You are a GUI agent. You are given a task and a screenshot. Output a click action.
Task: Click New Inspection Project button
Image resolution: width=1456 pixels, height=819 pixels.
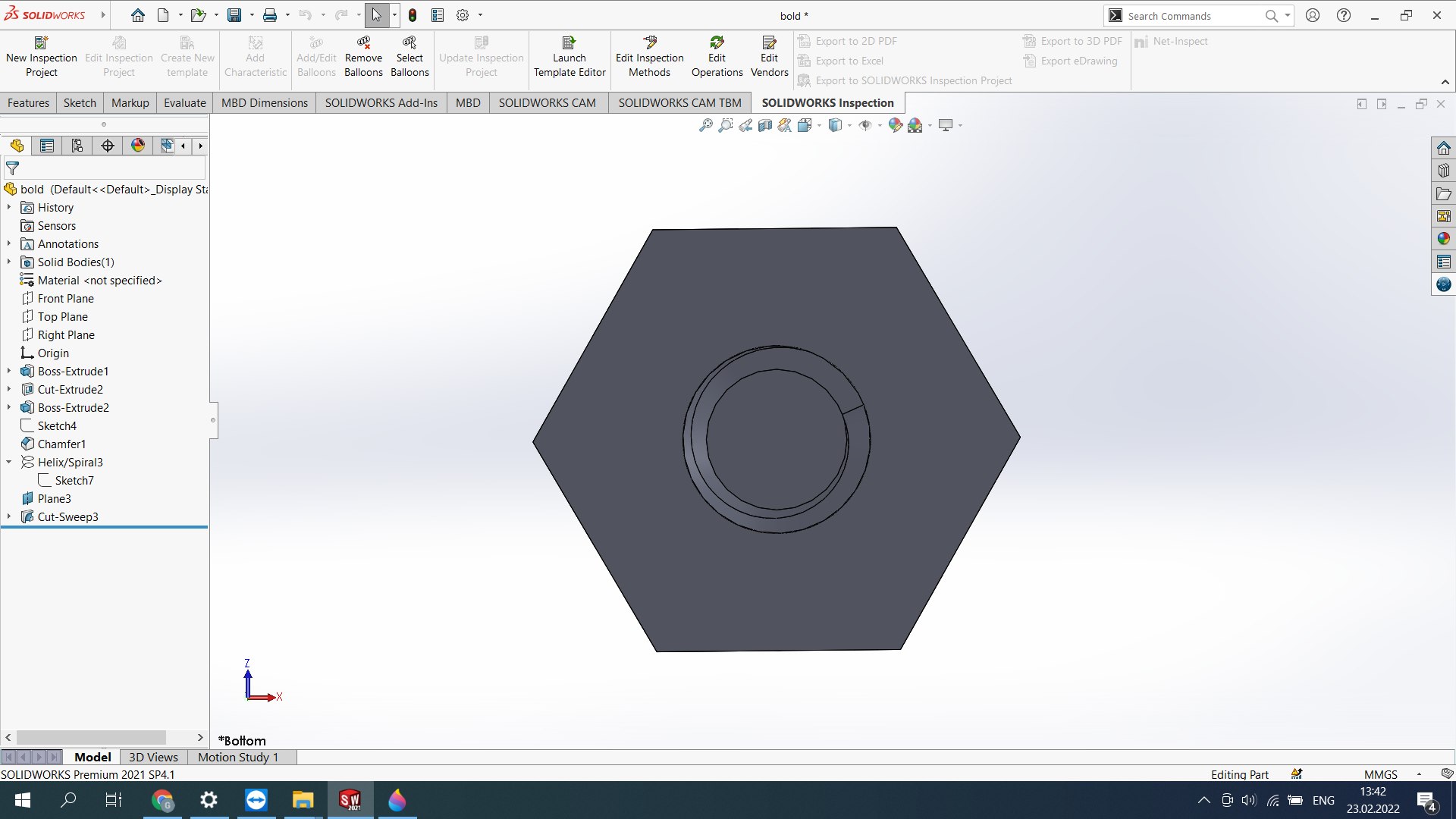point(41,57)
